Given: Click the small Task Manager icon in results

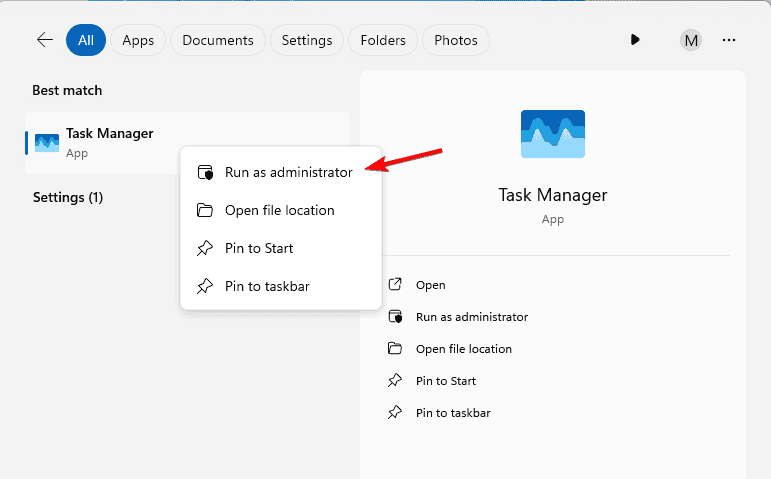Looking at the screenshot, I should point(47,143).
